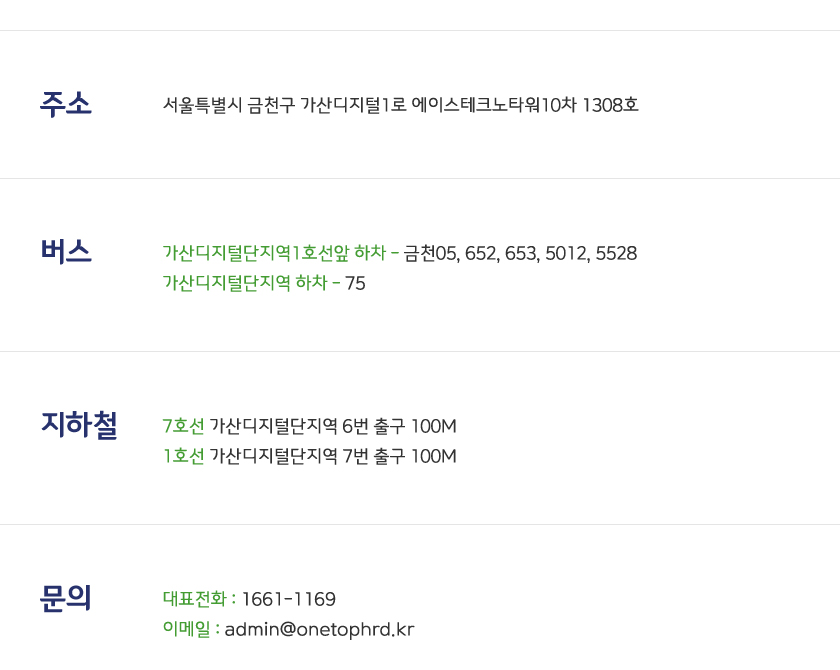Click bus number 5528
Image resolution: width=840 pixels, height=670 pixels.
pos(616,253)
